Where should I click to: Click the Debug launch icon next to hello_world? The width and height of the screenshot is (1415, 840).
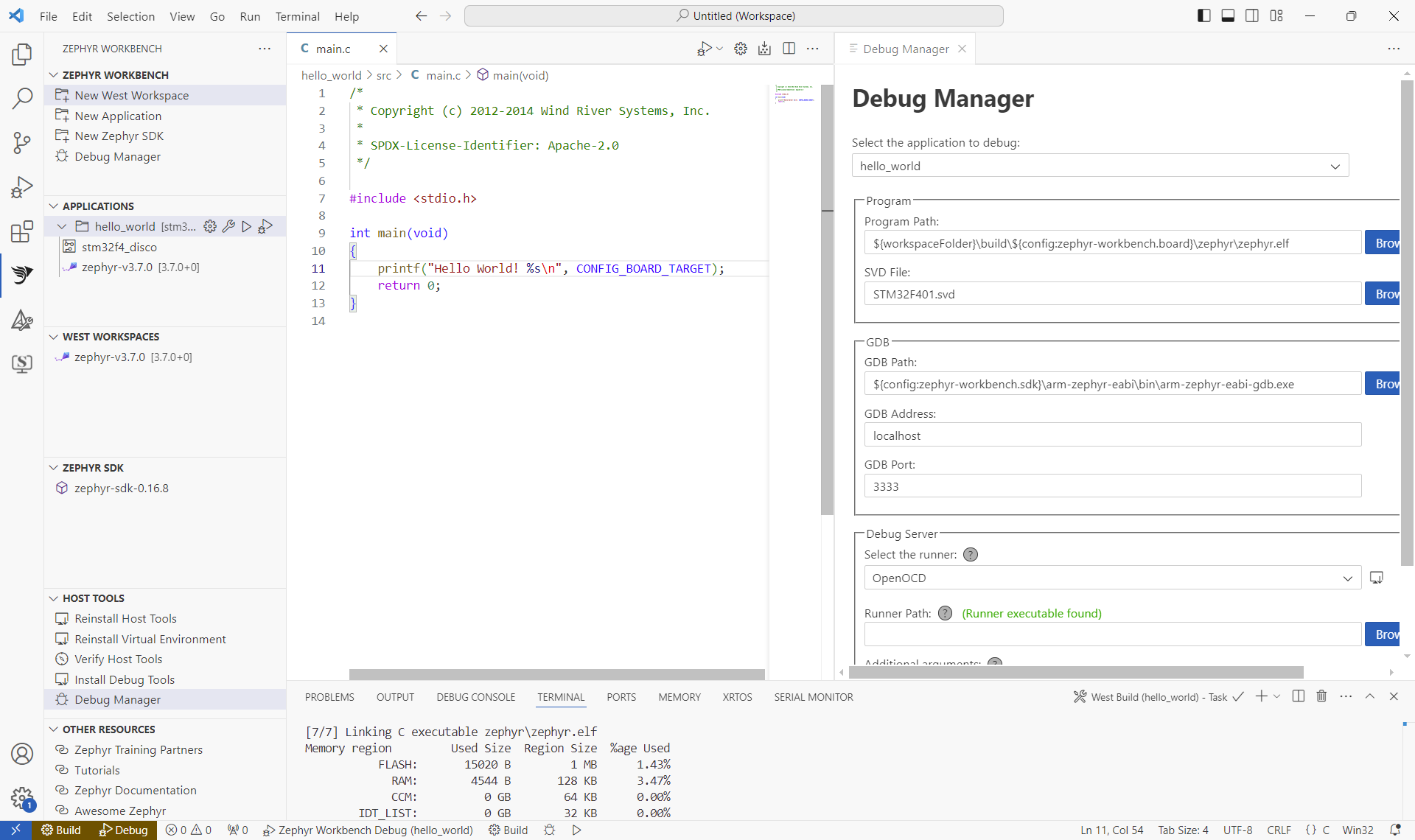click(x=265, y=225)
